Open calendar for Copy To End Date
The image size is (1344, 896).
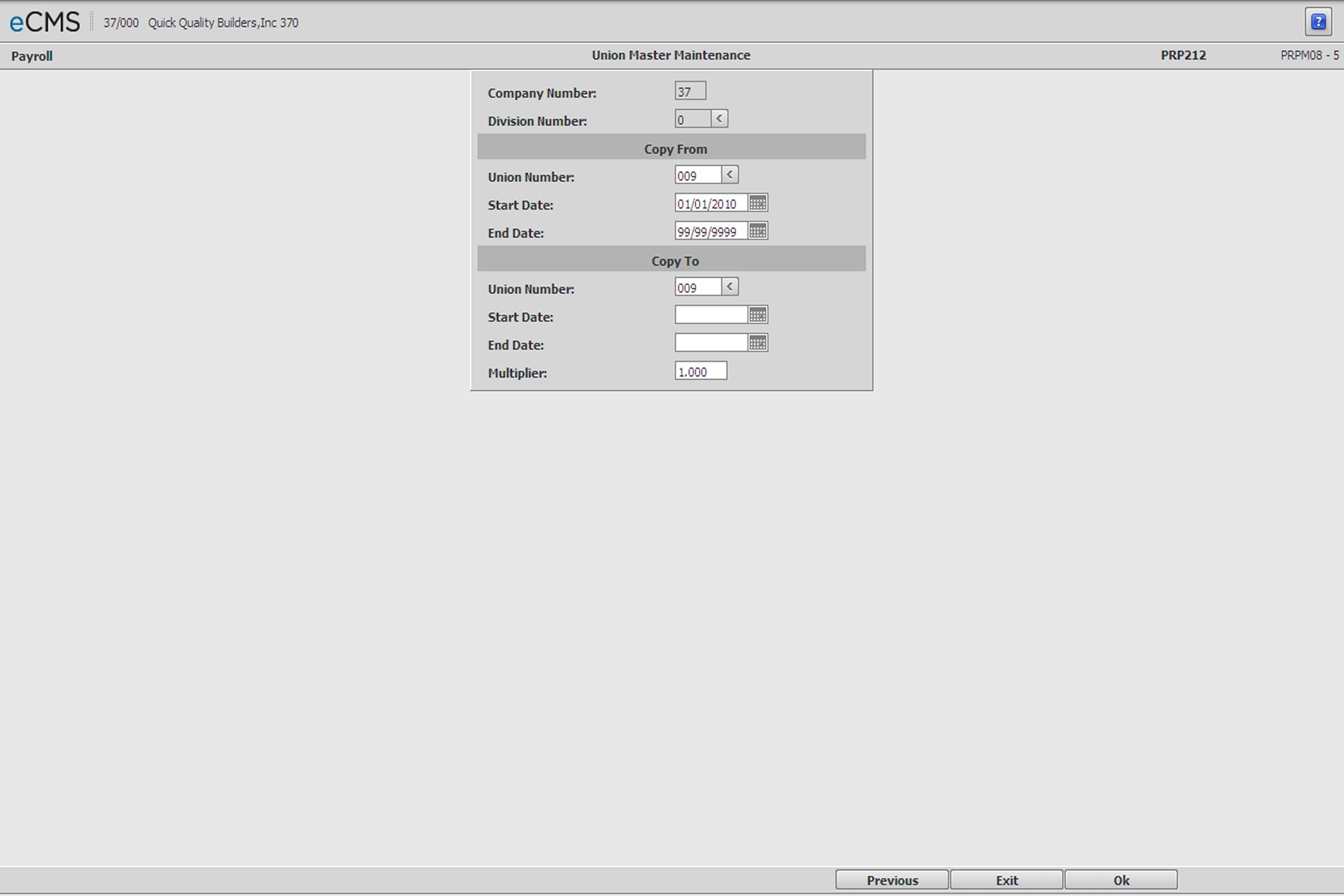pyautogui.click(x=758, y=343)
